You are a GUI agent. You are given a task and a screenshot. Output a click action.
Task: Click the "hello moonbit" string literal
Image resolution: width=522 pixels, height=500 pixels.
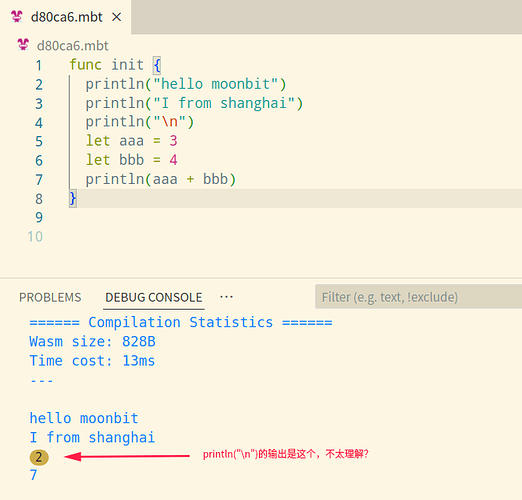tap(215, 84)
